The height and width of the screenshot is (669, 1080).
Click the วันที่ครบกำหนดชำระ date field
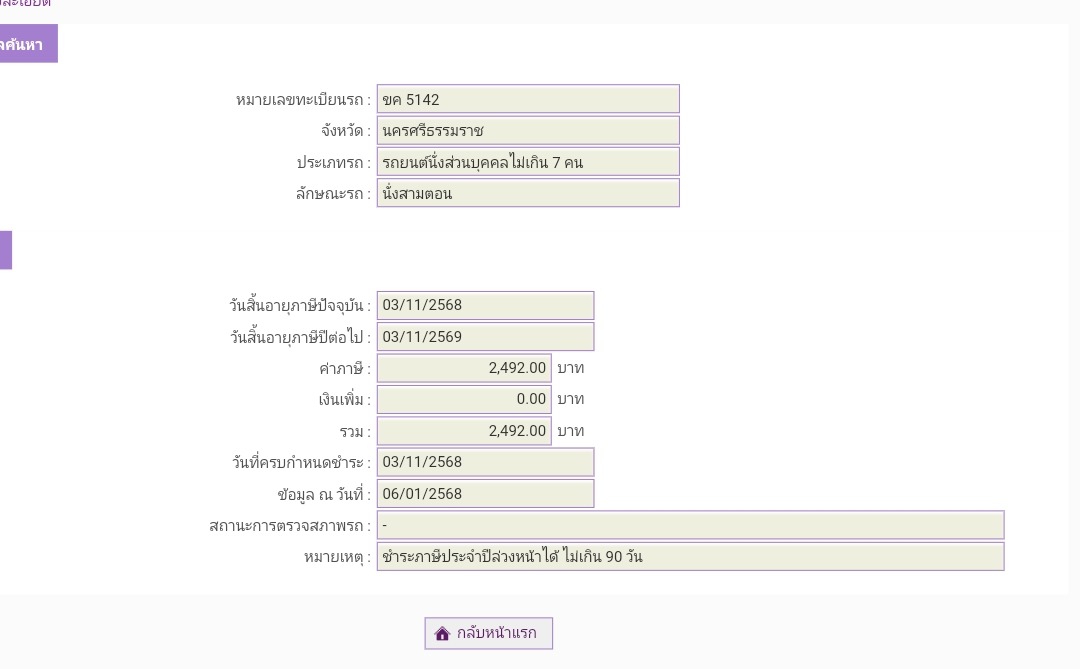pyautogui.click(x=485, y=462)
